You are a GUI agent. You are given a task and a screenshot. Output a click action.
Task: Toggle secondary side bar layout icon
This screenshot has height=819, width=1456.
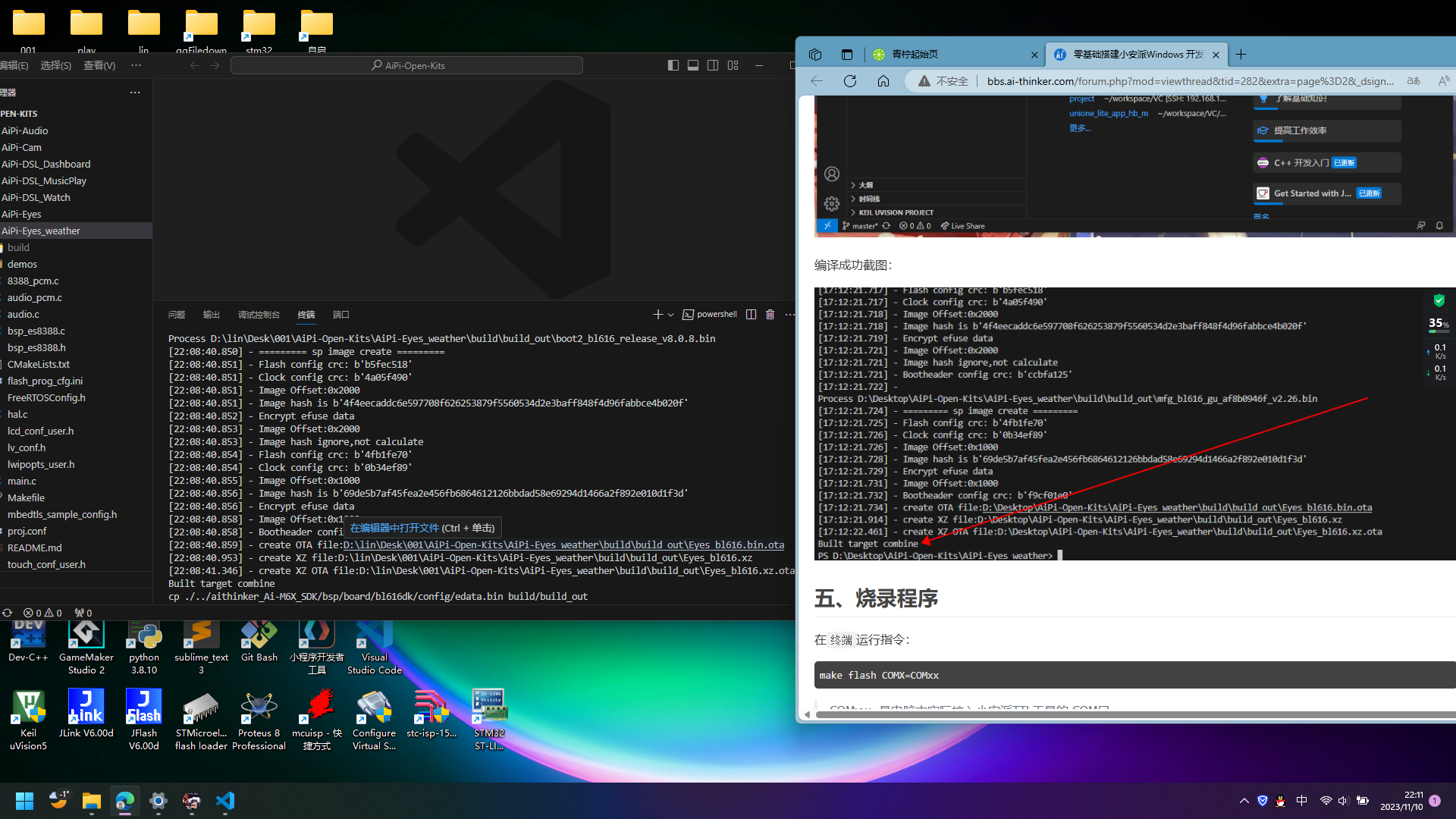(713, 65)
